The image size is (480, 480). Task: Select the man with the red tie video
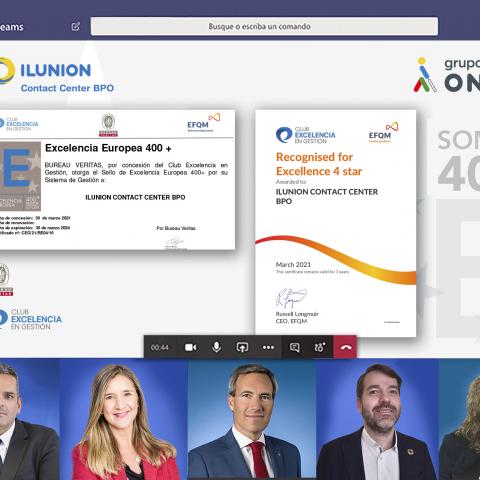pos(252,420)
